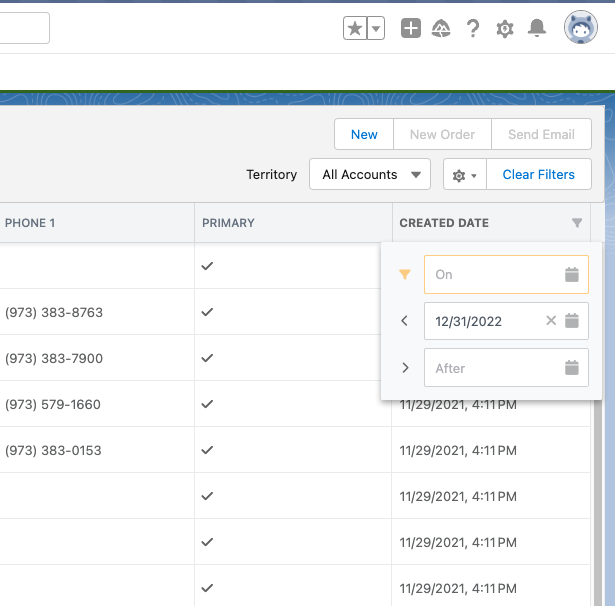Click the Send Email button
615x606 pixels.
coord(542,134)
